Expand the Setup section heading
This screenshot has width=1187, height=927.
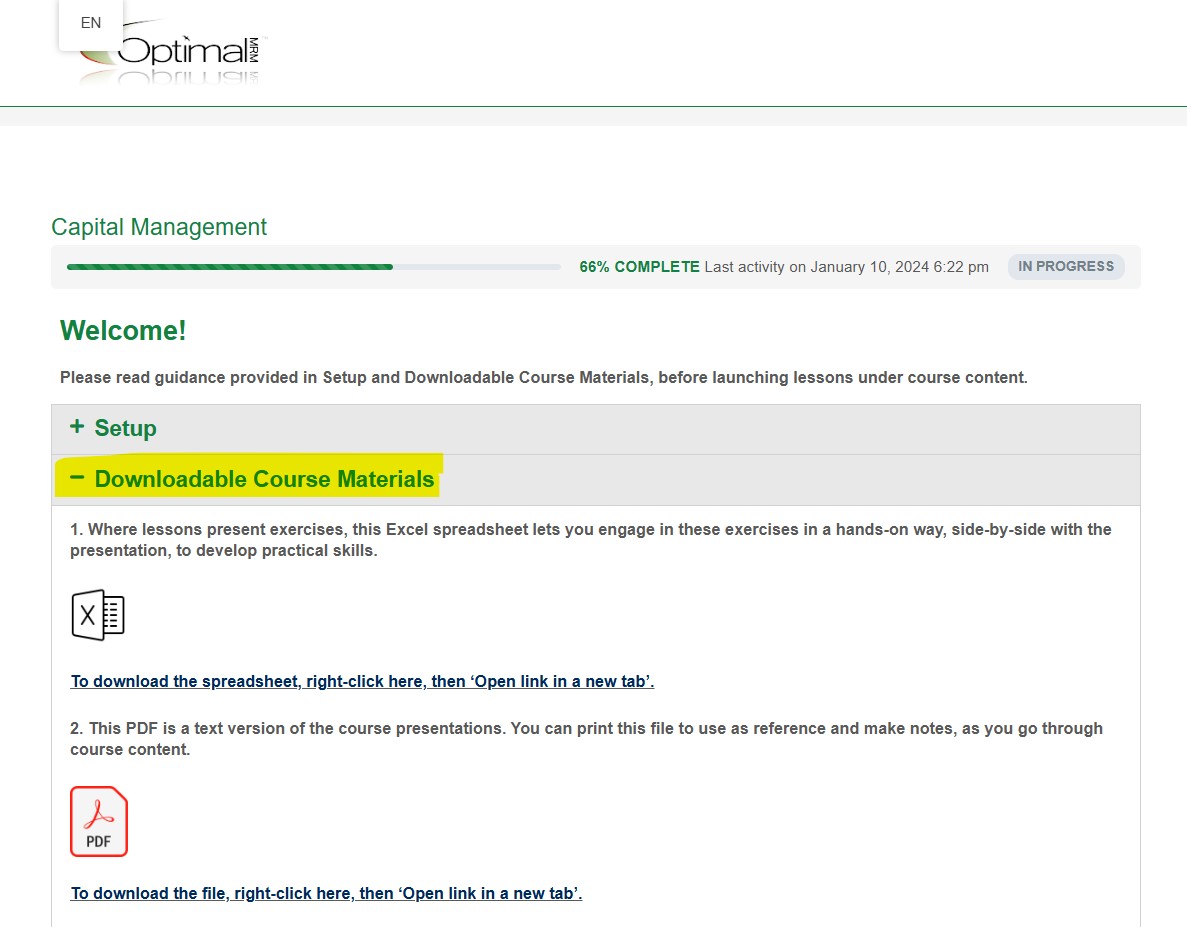[125, 428]
